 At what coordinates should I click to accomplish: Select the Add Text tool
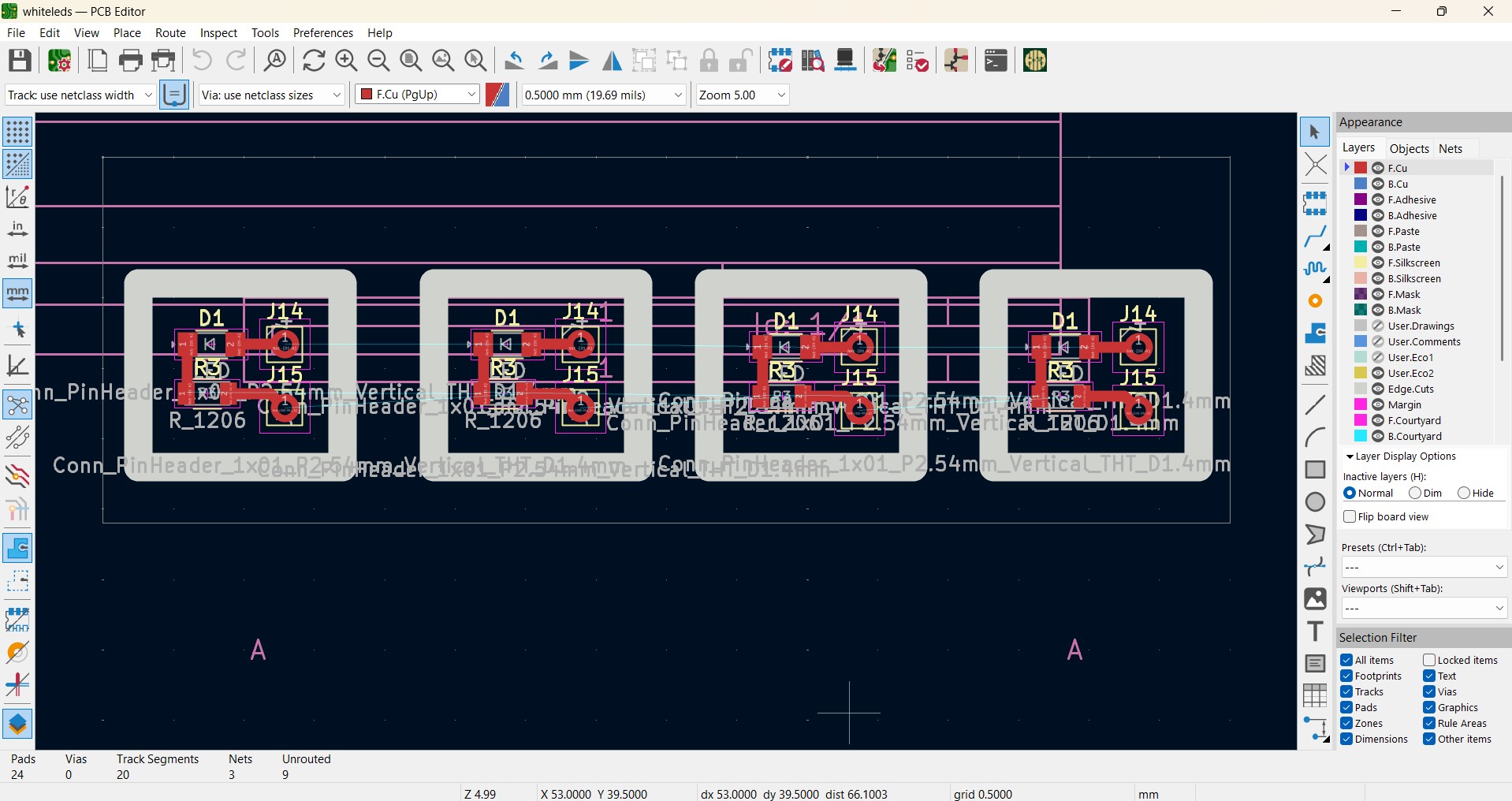click(1315, 631)
